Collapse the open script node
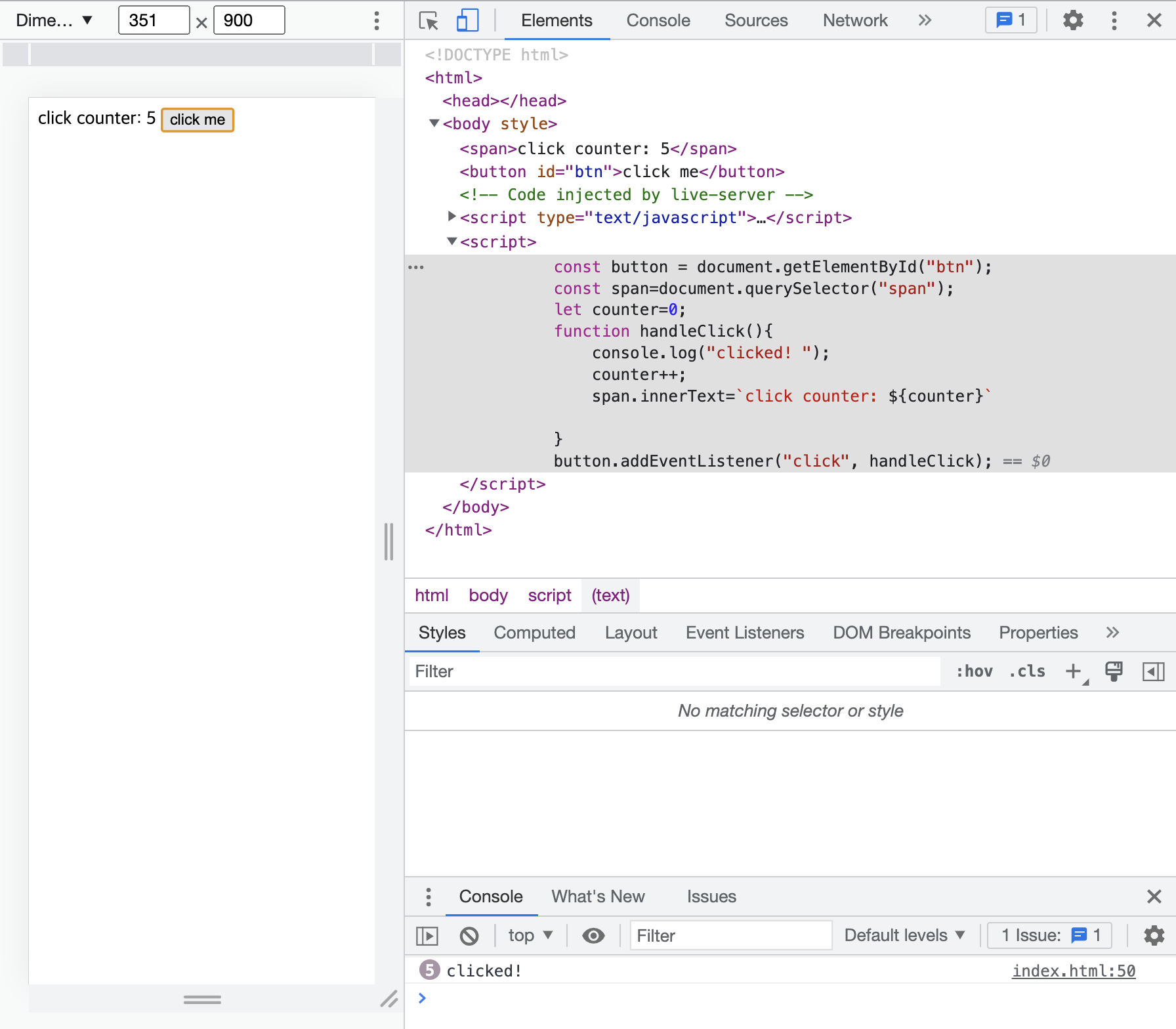 (451, 241)
